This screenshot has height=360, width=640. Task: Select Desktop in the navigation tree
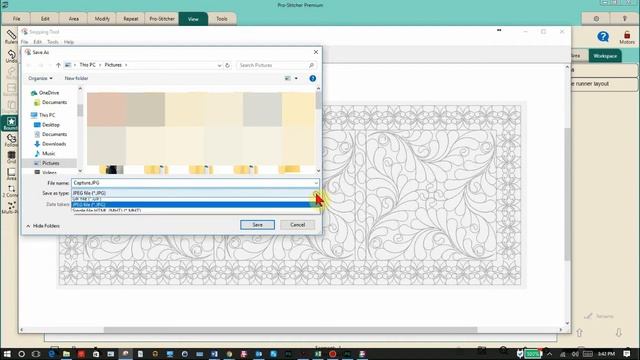click(51, 125)
